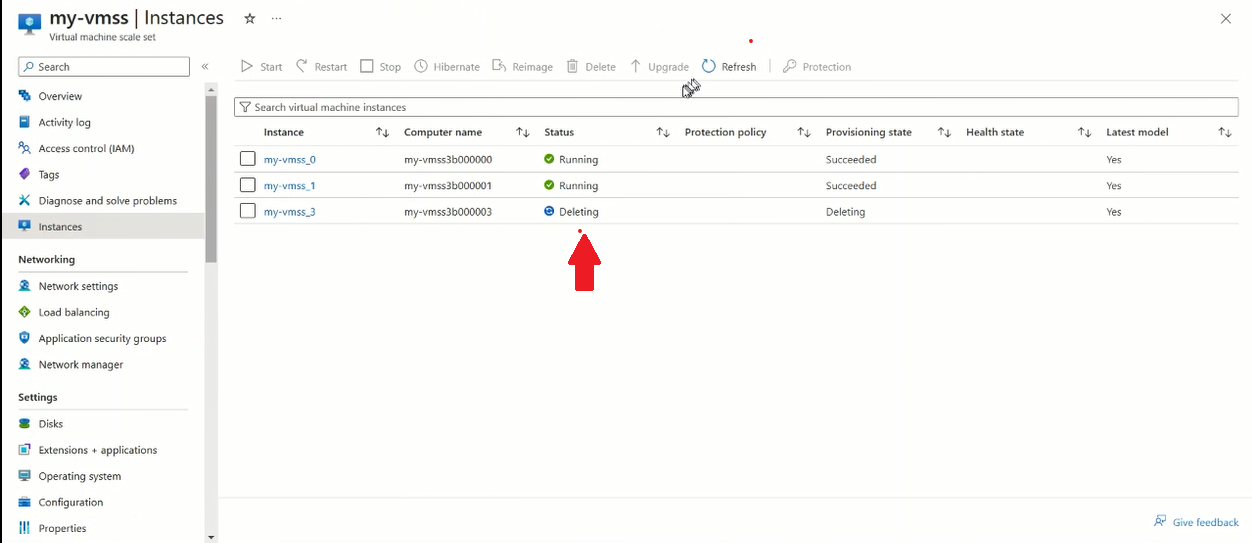Favorite the resource with the star icon

[x=250, y=18]
